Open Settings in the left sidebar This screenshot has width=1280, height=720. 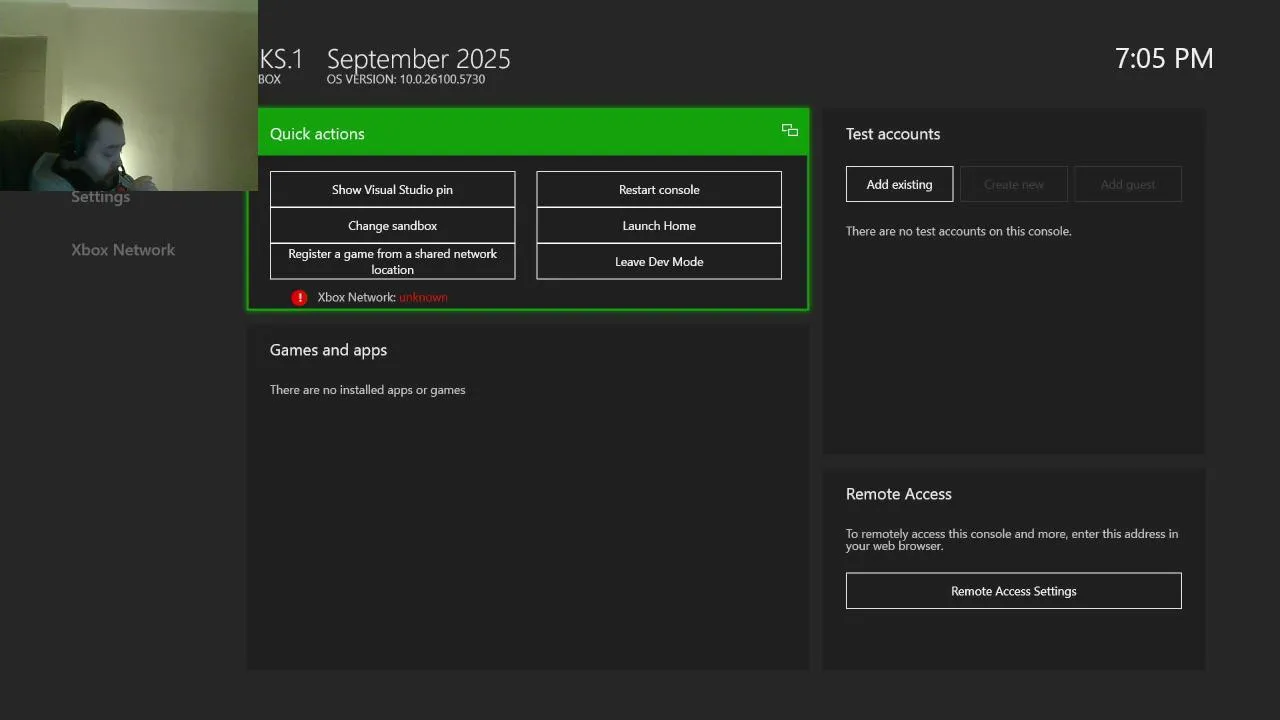click(x=101, y=197)
